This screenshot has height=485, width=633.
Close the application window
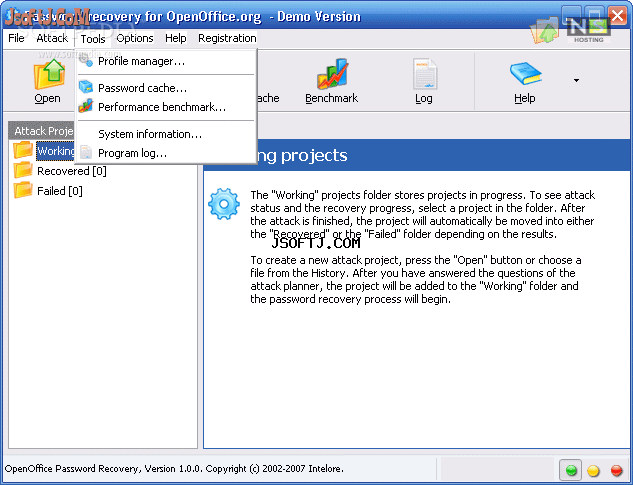pos(618,16)
